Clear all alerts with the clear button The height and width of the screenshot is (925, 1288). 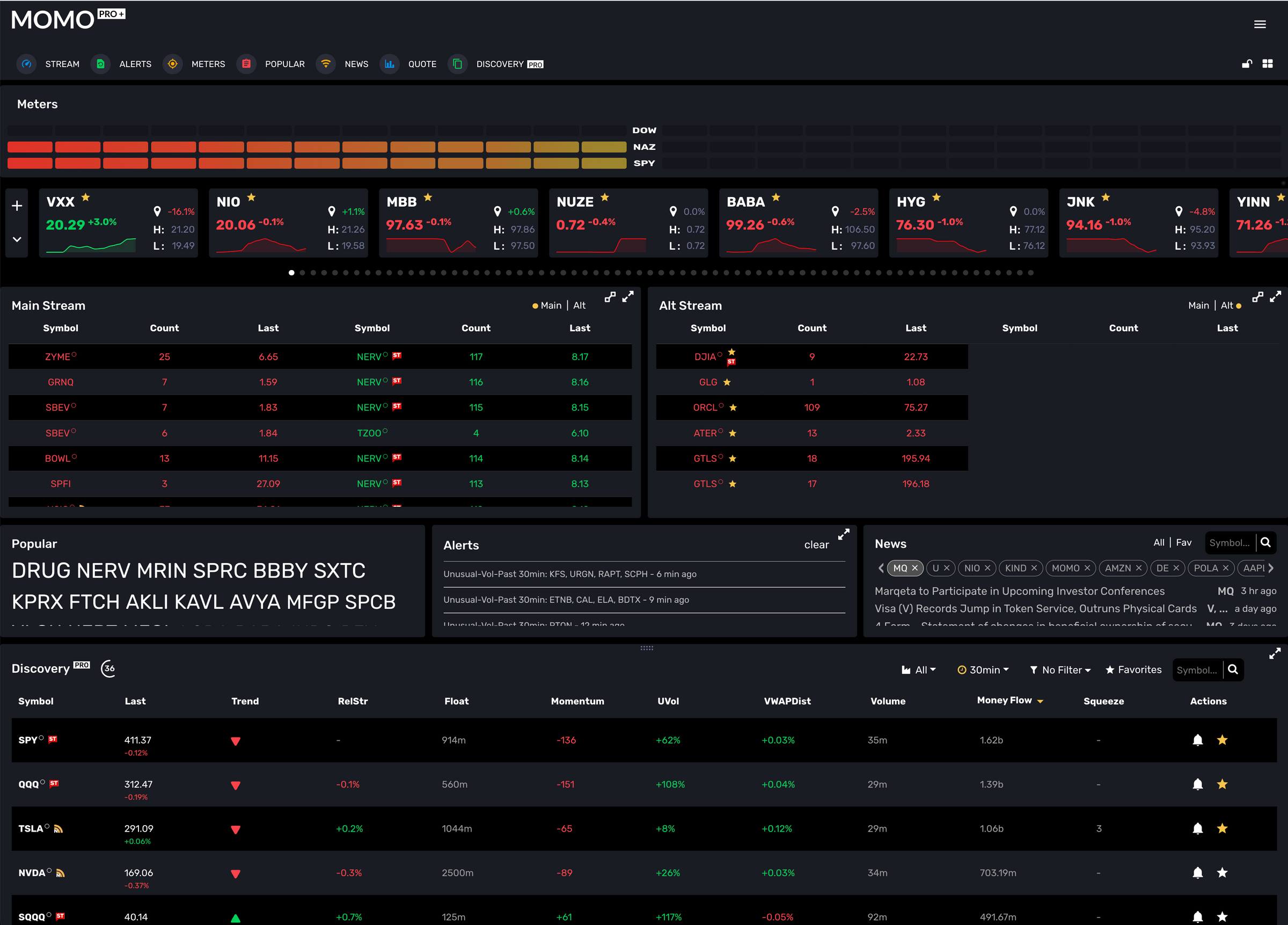click(816, 544)
